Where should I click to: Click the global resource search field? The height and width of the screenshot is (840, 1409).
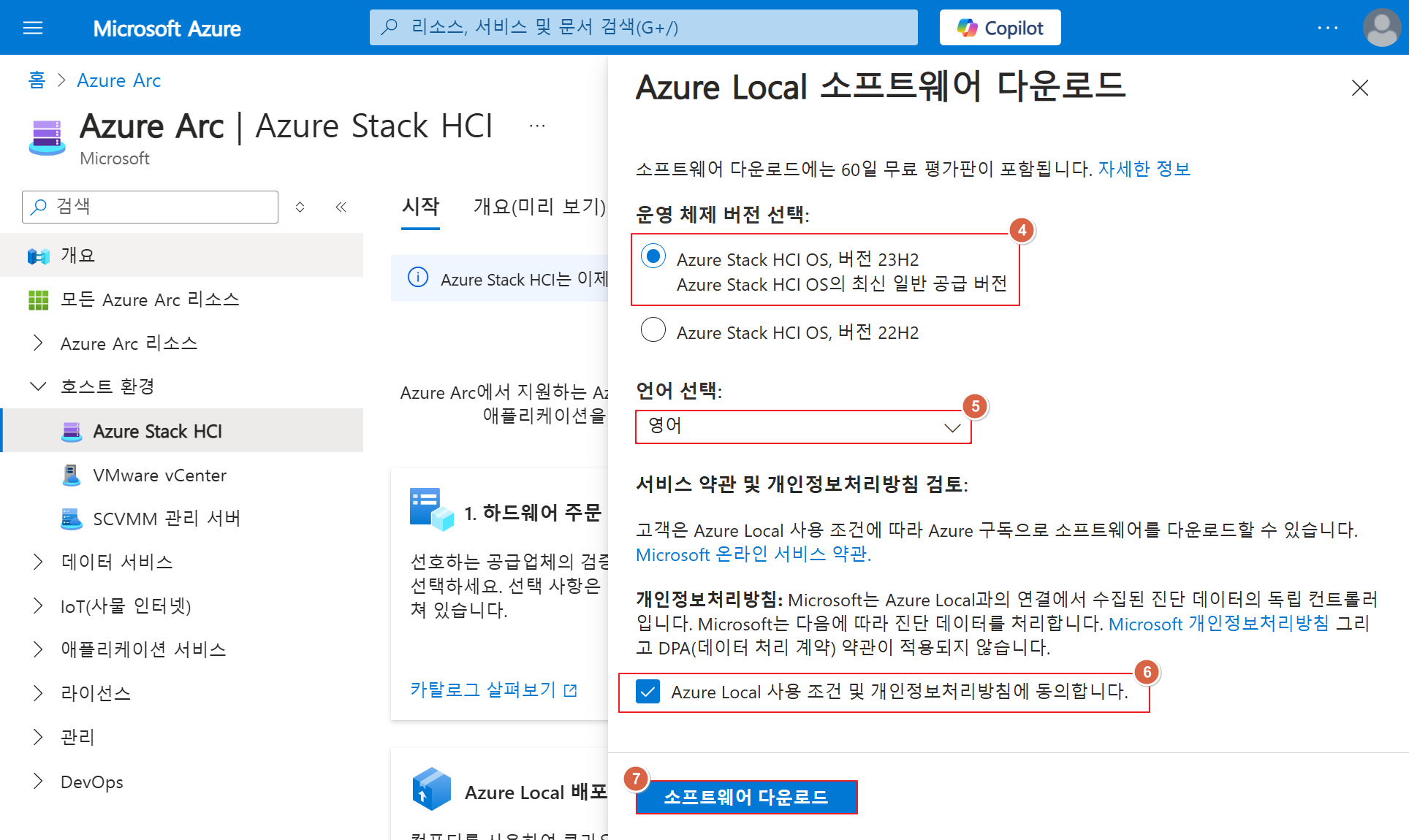tap(643, 28)
